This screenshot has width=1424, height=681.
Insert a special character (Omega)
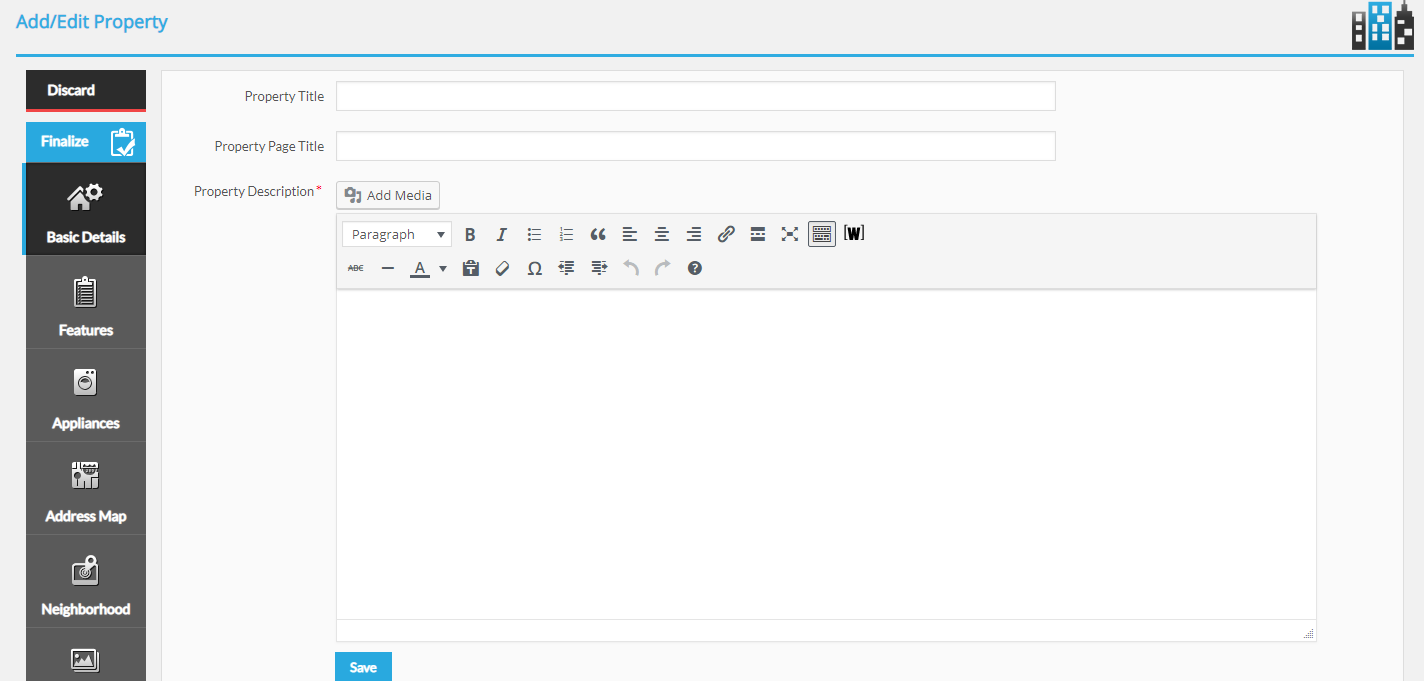(535, 268)
